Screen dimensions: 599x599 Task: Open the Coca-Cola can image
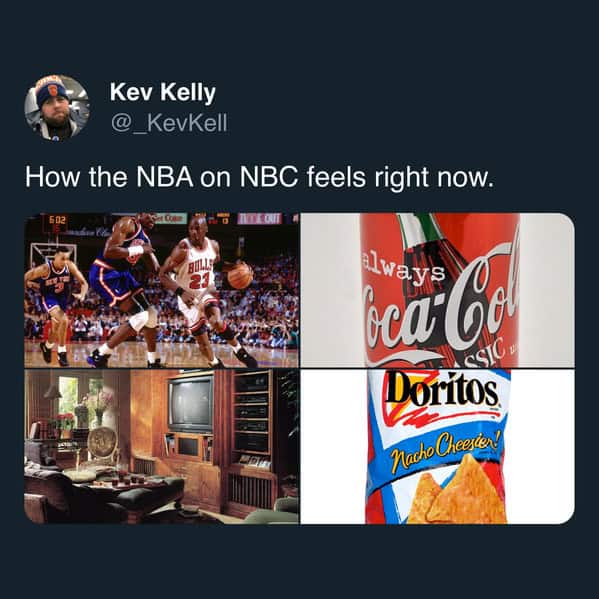437,290
